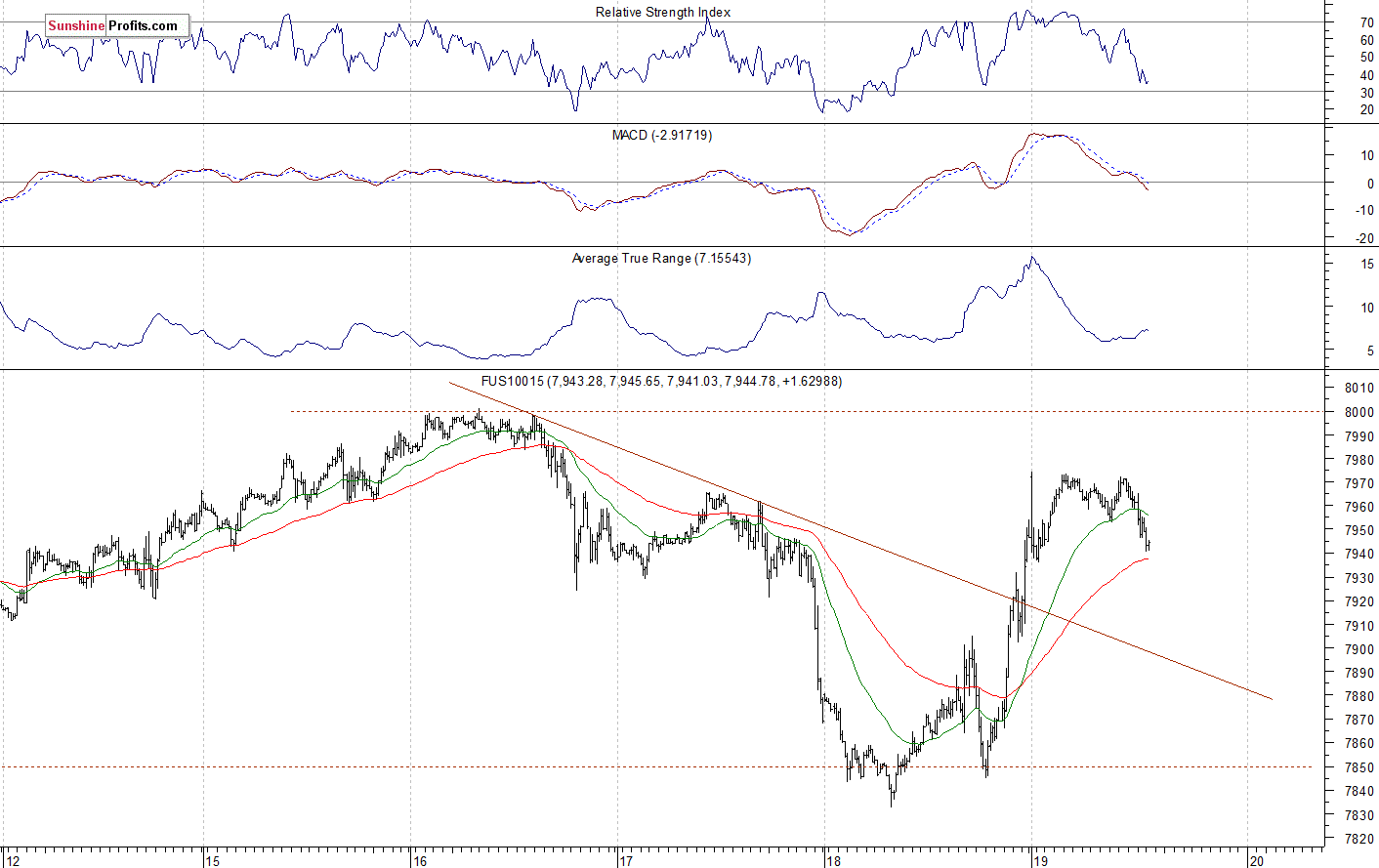Select date label 20 on the time axis
This screenshot has height=868, width=1379.
1257,861
